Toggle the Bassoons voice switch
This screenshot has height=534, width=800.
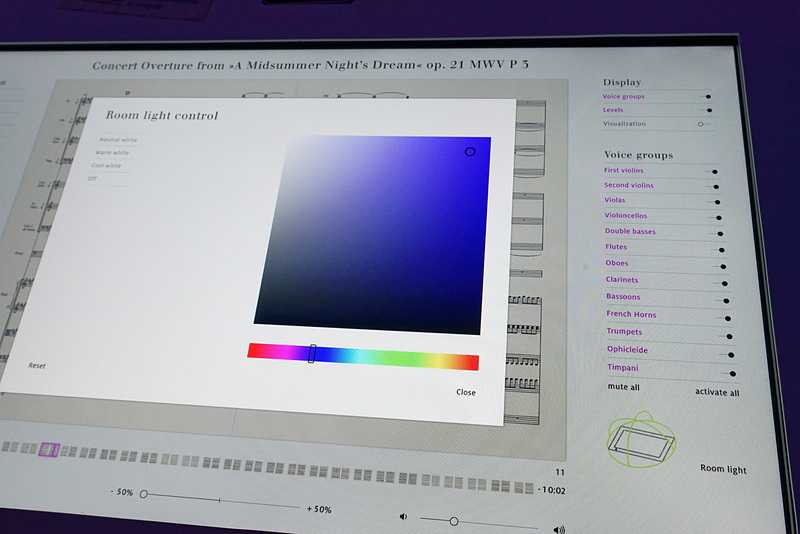(724, 301)
